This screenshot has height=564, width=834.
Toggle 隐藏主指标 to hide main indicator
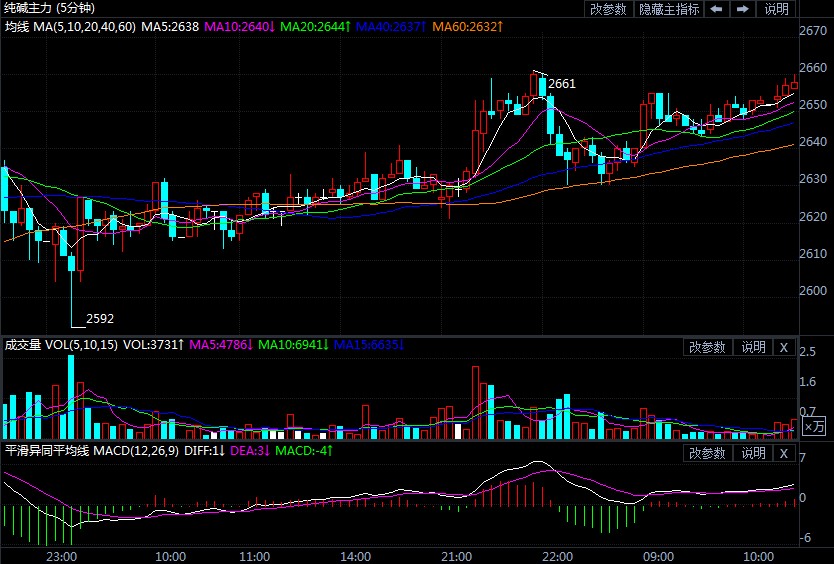tap(670, 9)
